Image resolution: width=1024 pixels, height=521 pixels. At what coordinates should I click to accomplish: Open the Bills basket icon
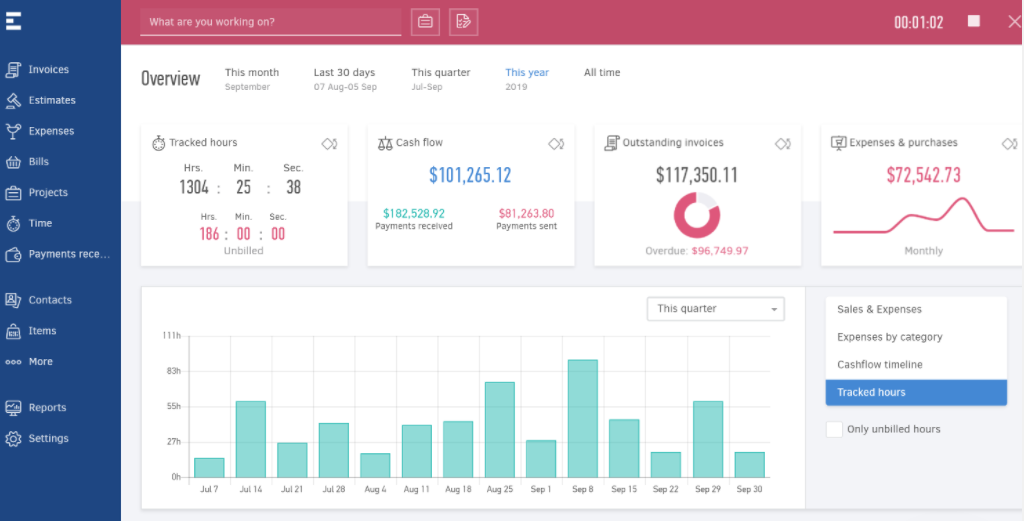click(x=13, y=161)
